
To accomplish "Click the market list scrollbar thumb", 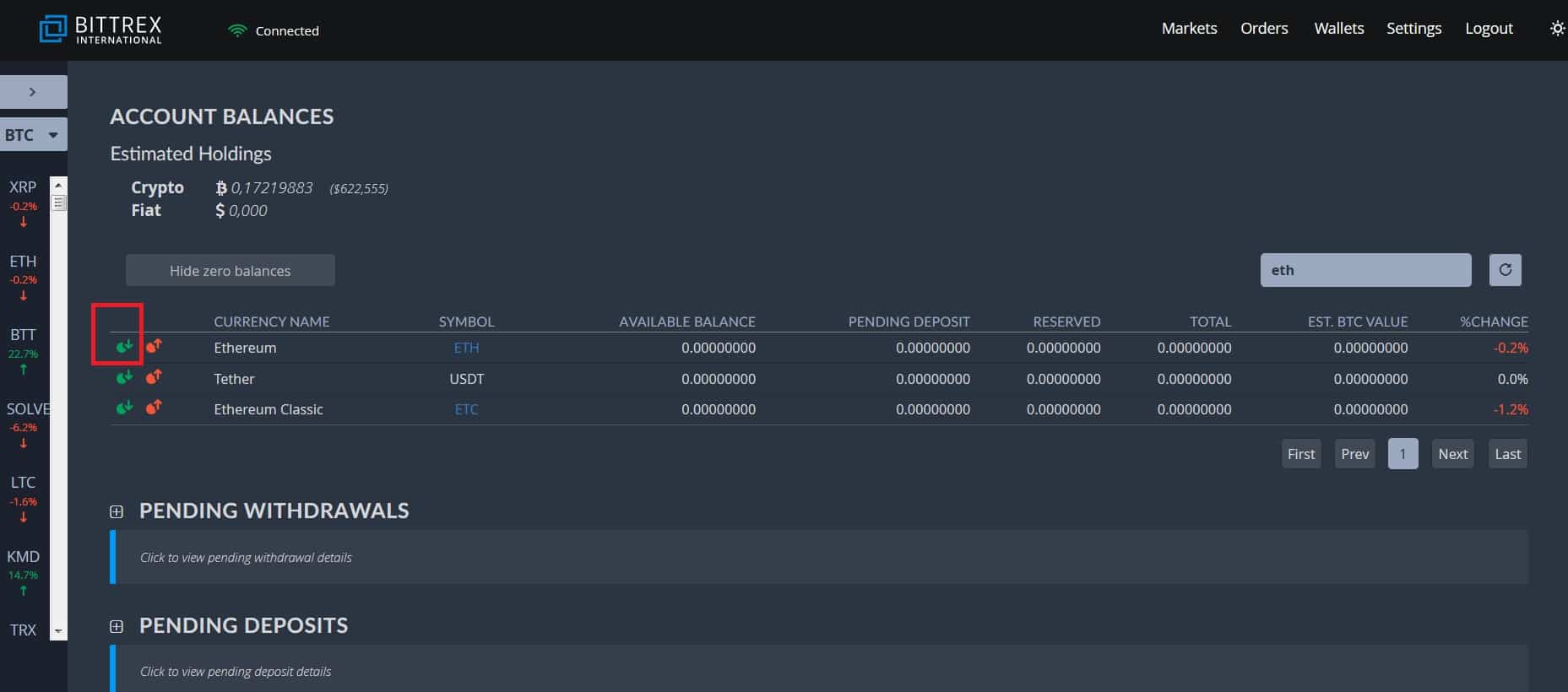I will click(x=58, y=203).
